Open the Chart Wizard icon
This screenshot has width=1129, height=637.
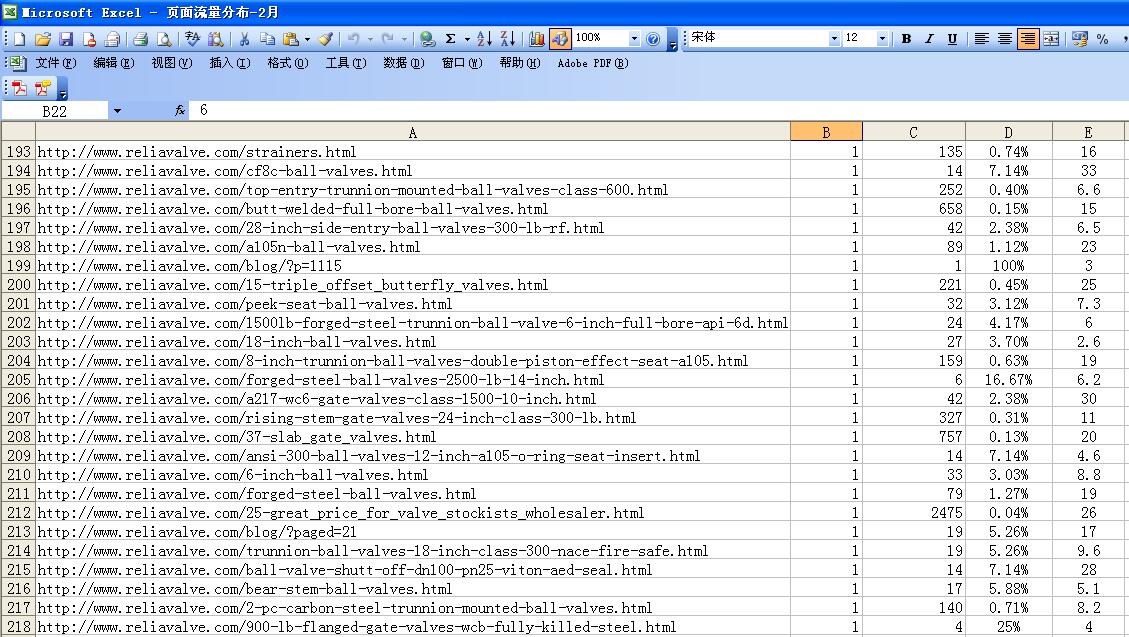pyautogui.click(x=537, y=39)
